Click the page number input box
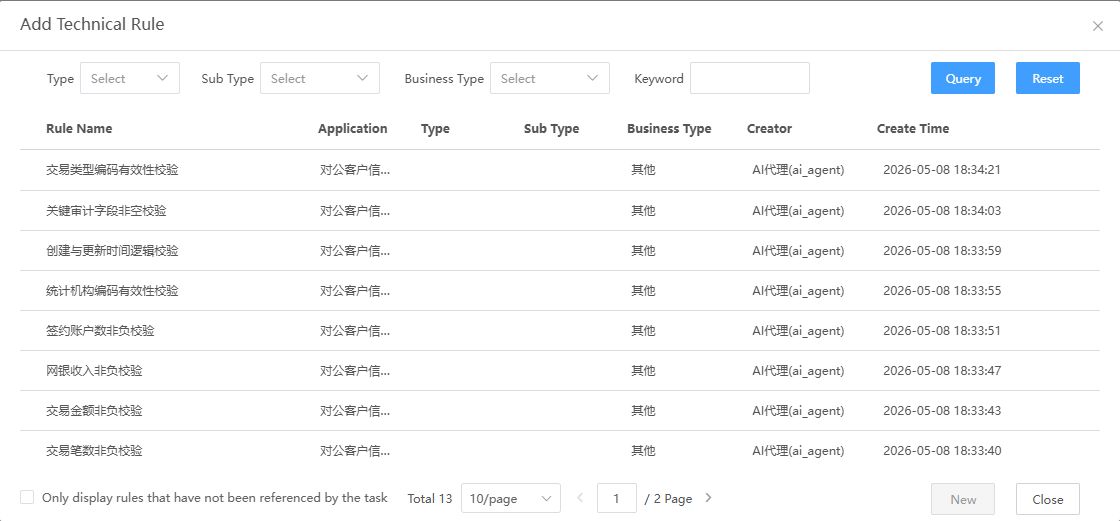Viewport: 1120px width, 521px height. coord(616,499)
